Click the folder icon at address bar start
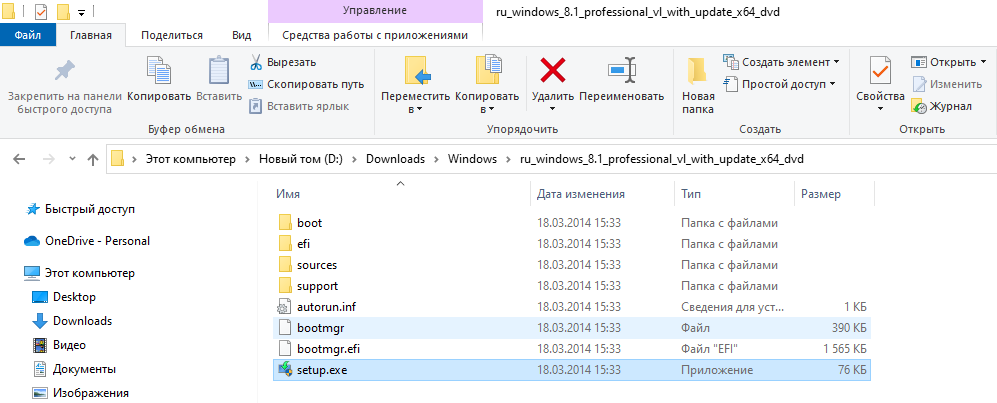The width and height of the screenshot is (997, 403). pyautogui.click(x=118, y=159)
